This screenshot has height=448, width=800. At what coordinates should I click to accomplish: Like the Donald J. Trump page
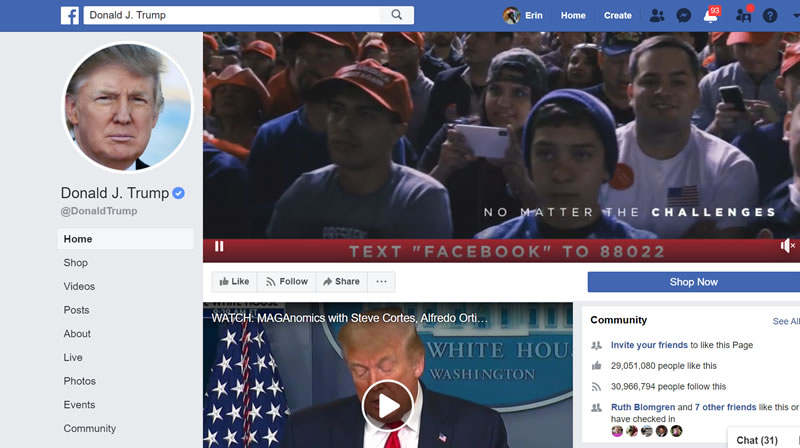(234, 281)
